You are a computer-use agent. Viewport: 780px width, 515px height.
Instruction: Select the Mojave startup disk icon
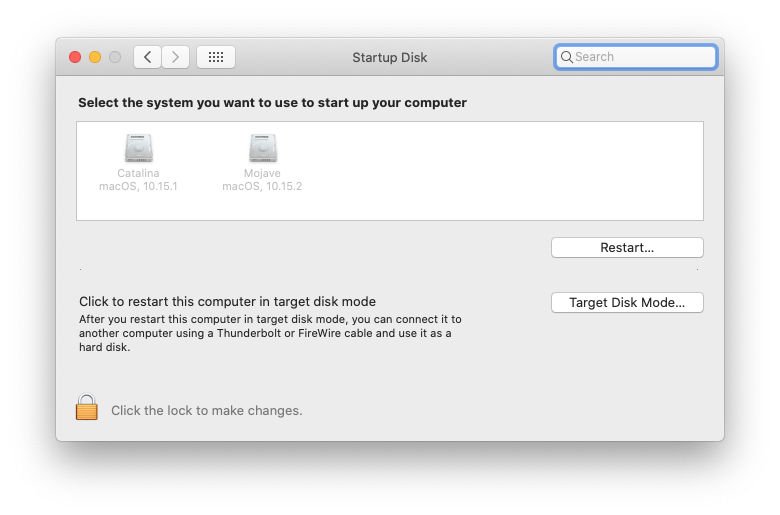263,148
